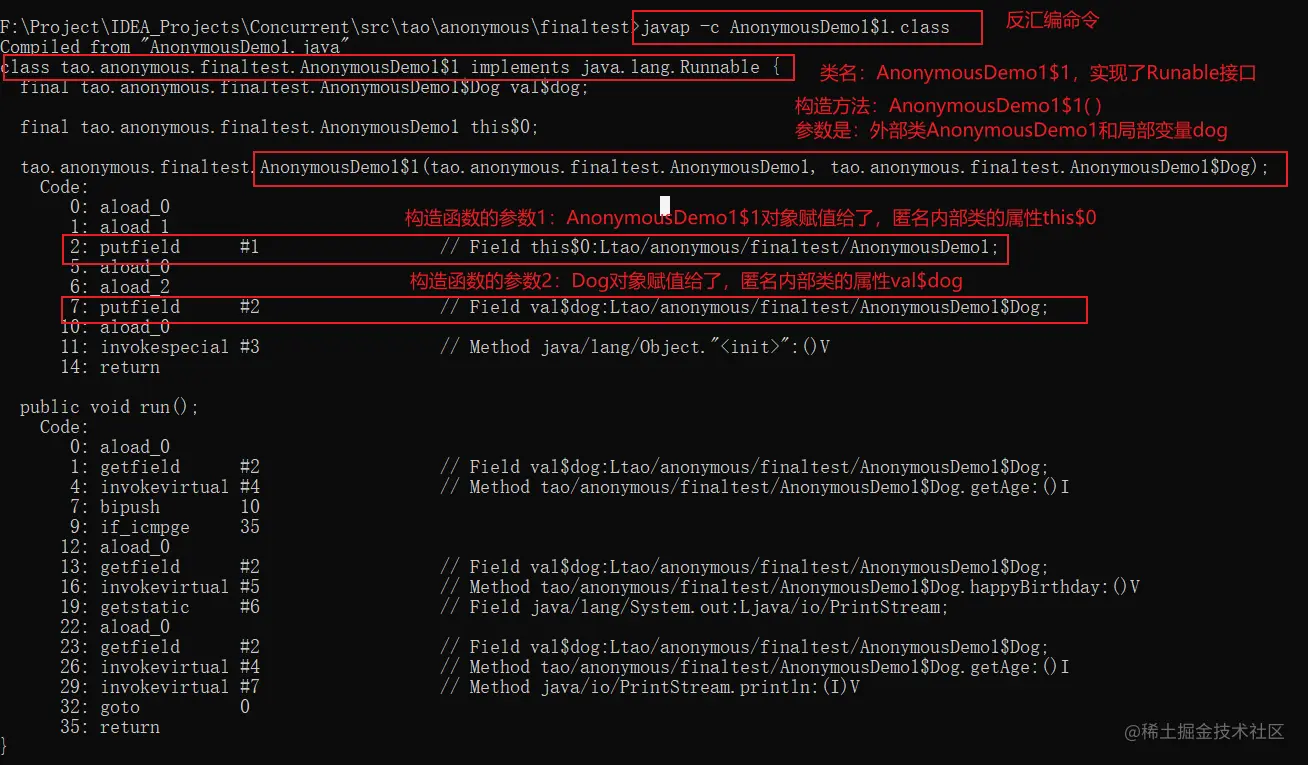The height and width of the screenshot is (765, 1308).
Task: Click the java/lang/System.out field comment
Action: click(695, 607)
